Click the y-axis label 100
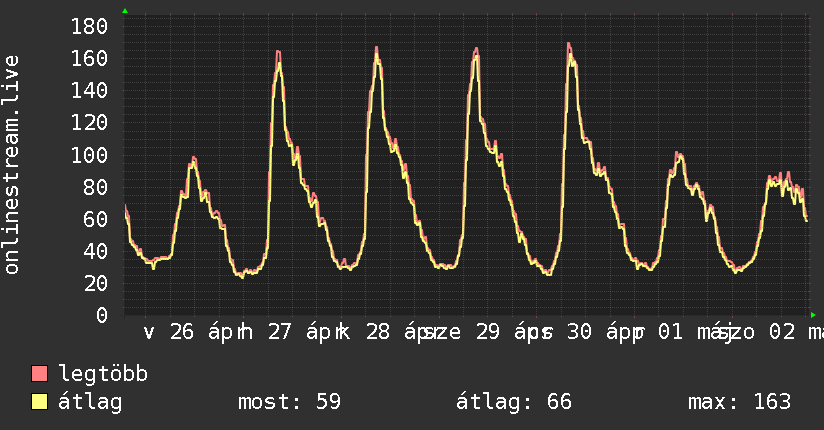Screen dimensions: 824x430 89,155
